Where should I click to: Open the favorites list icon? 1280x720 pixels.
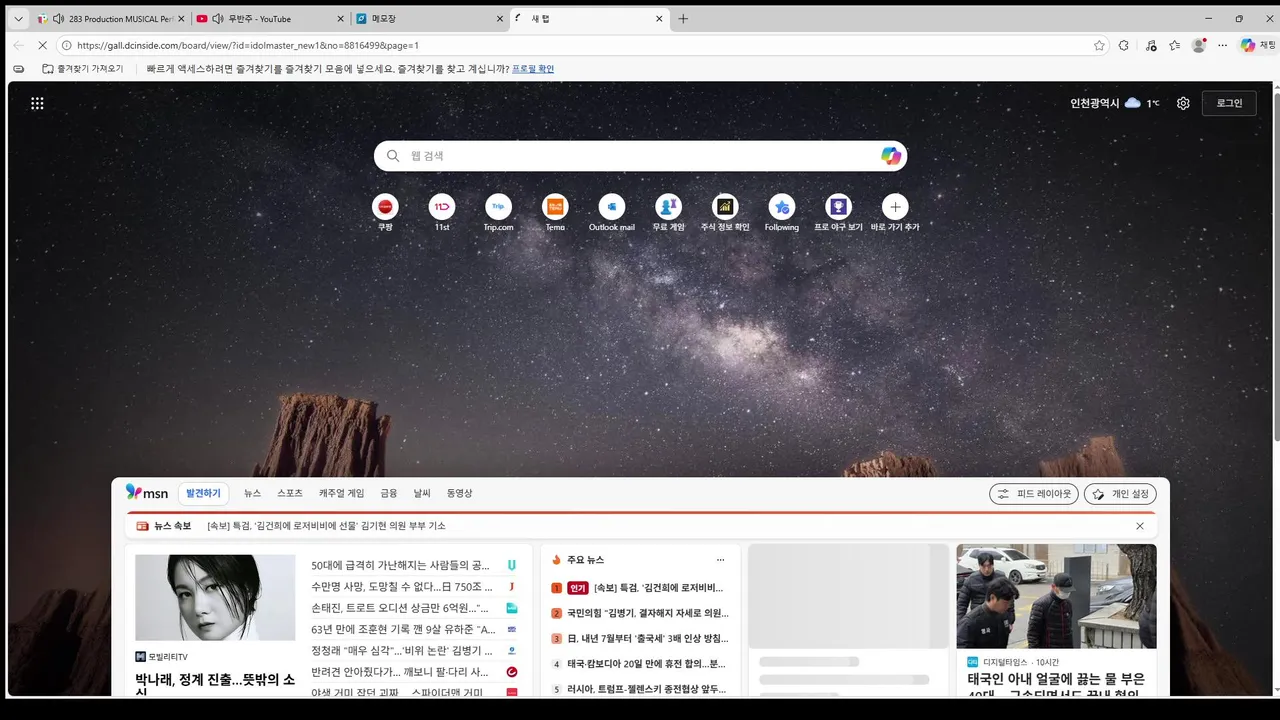1174,45
